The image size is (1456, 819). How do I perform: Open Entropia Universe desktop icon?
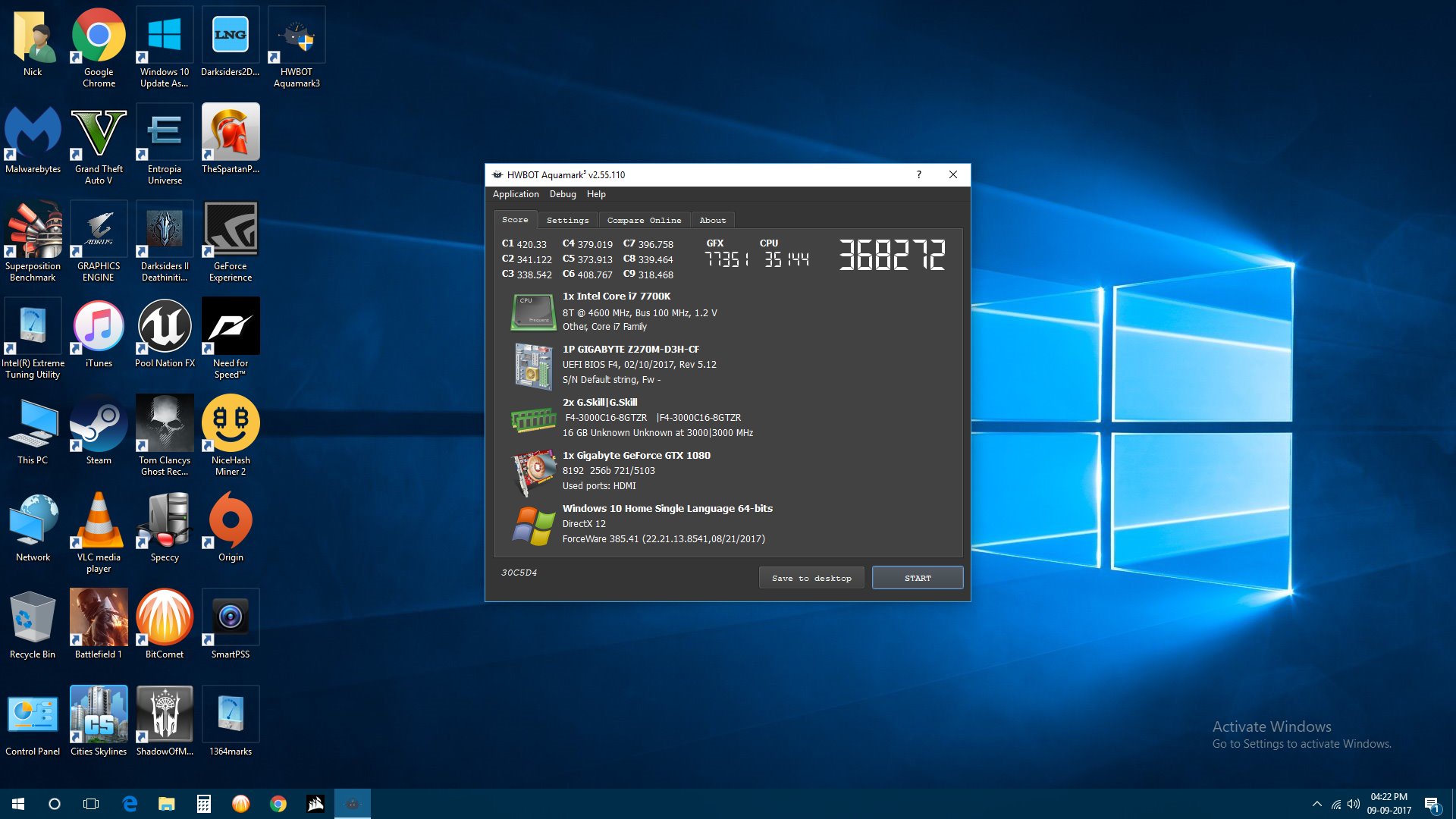click(165, 144)
